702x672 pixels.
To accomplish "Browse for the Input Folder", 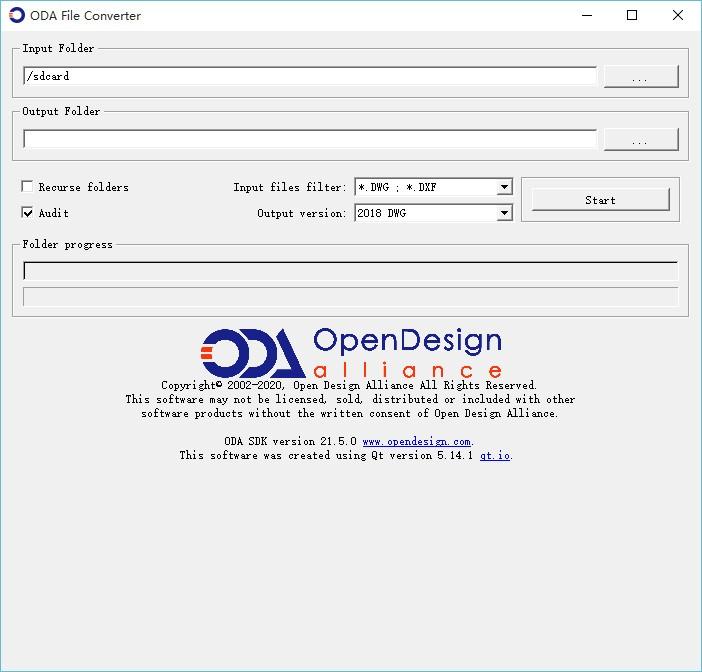I will (x=641, y=77).
